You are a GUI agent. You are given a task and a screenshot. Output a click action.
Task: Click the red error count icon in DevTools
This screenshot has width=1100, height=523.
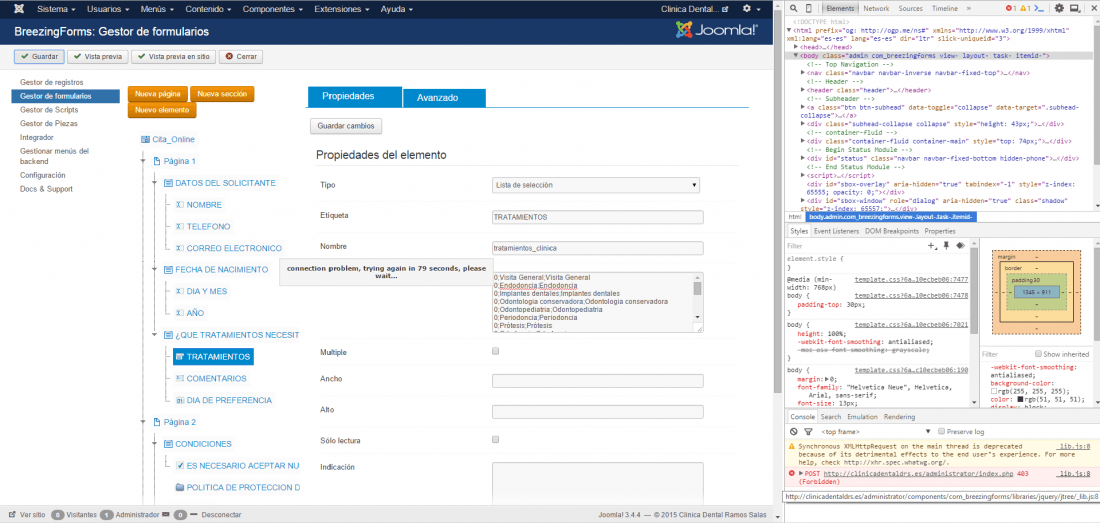(1010, 8)
